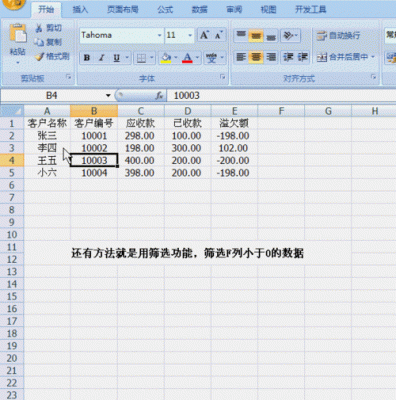Screen dimensions: 396x400
Task: Toggle bold formatting
Action: pos(87,58)
